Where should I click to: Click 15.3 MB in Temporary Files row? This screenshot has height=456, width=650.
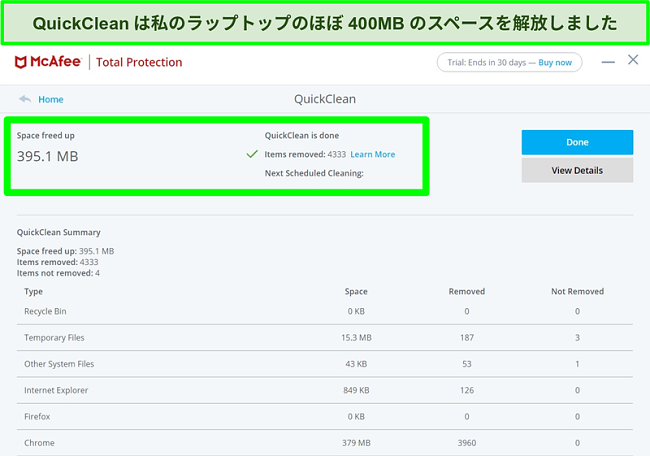(356, 338)
